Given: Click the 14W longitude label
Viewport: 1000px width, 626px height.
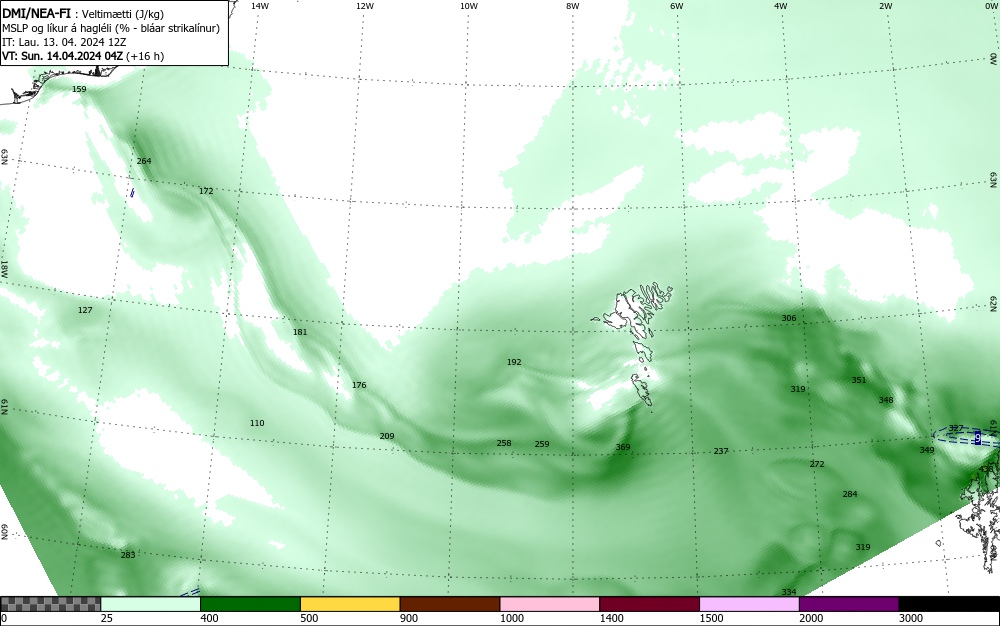Looking at the screenshot, I should [x=260, y=6].
